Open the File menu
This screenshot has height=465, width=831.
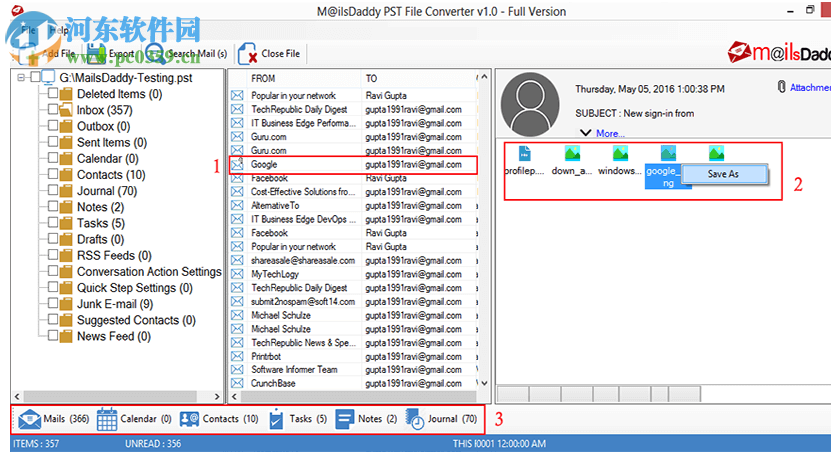coord(28,30)
